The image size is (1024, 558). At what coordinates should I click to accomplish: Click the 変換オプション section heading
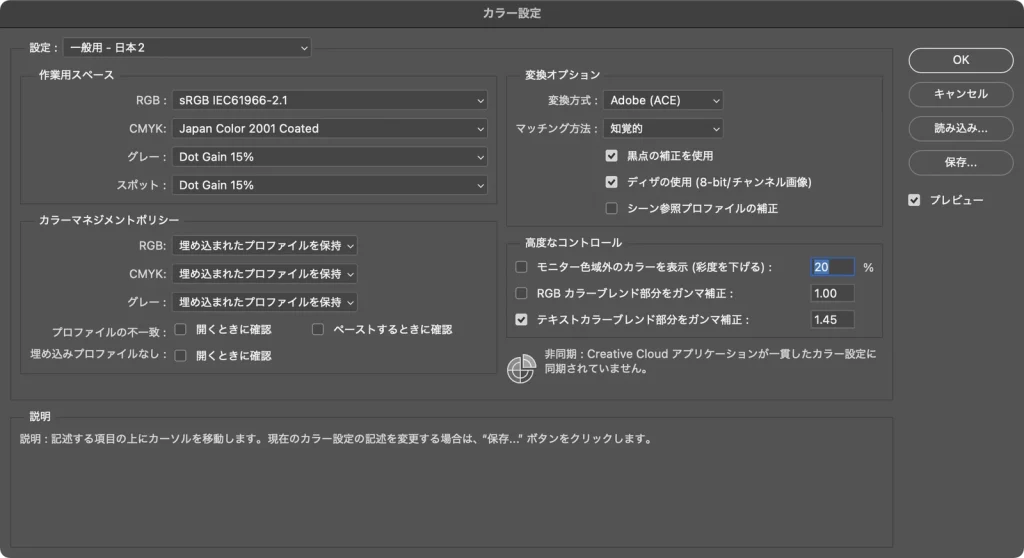click(x=562, y=75)
